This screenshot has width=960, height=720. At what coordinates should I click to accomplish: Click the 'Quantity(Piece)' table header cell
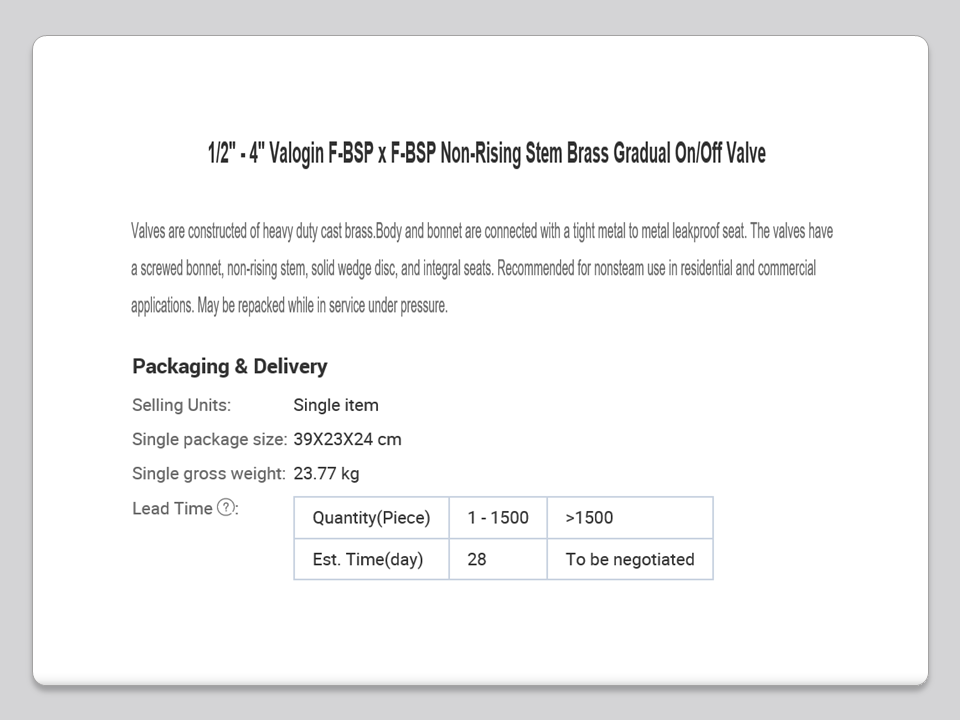click(x=371, y=518)
